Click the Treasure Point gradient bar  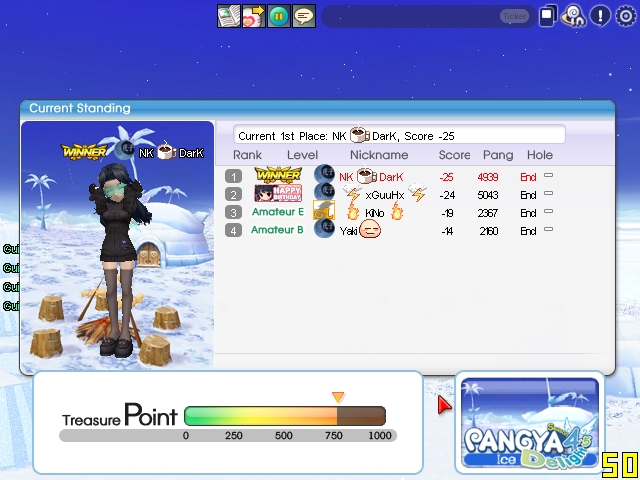(x=285, y=416)
